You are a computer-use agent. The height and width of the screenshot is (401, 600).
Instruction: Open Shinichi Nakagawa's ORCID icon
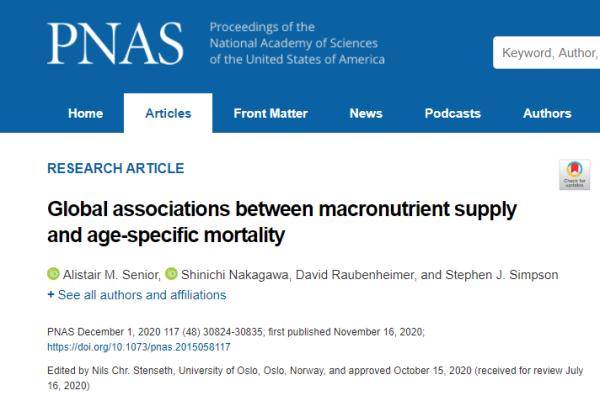tap(171, 274)
